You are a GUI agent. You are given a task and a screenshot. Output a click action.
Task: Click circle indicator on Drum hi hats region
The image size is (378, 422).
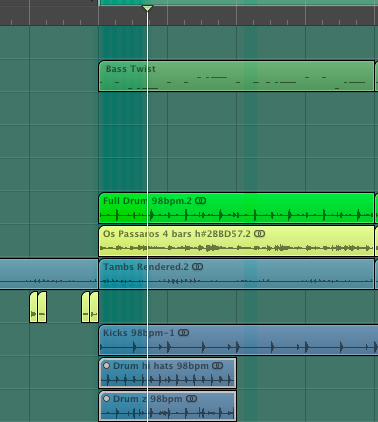point(106,366)
